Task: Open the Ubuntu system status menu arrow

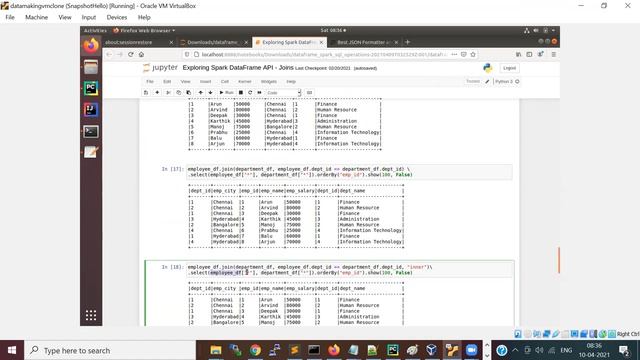Action: pyautogui.click(x=553, y=31)
